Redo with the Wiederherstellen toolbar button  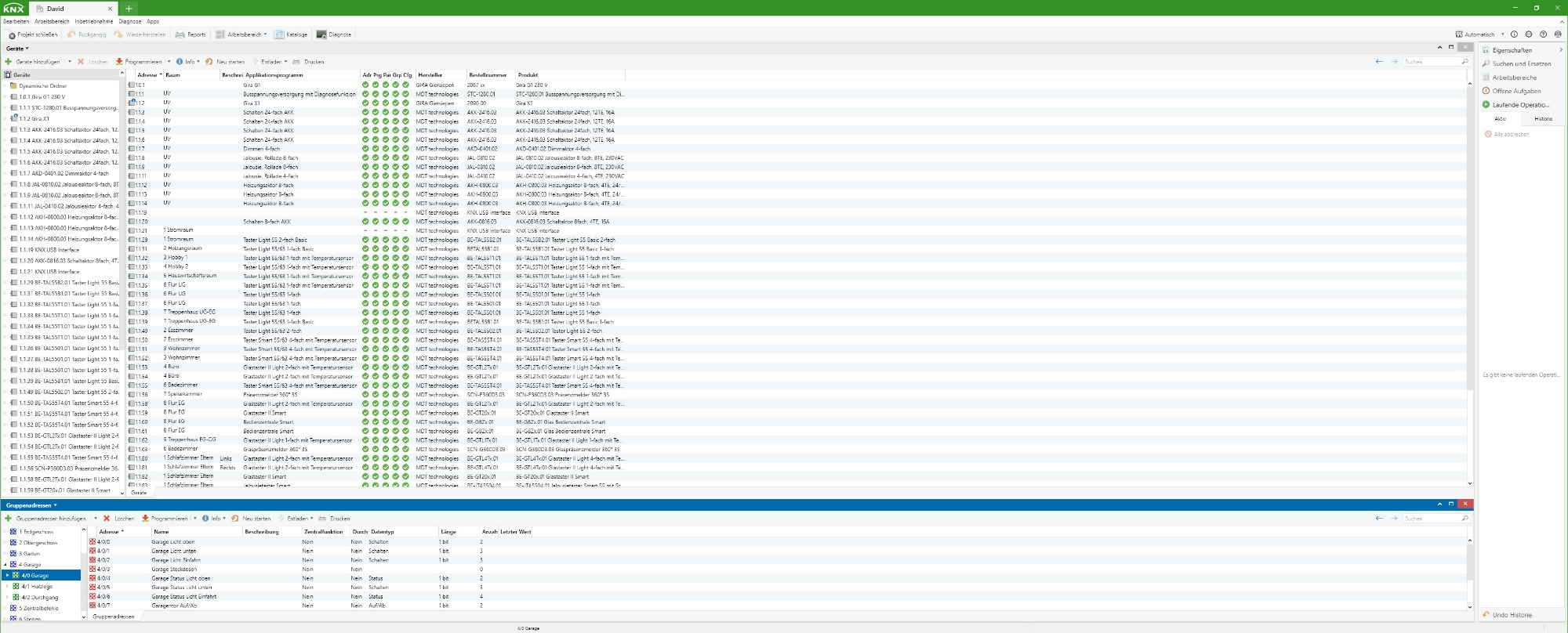pos(140,34)
